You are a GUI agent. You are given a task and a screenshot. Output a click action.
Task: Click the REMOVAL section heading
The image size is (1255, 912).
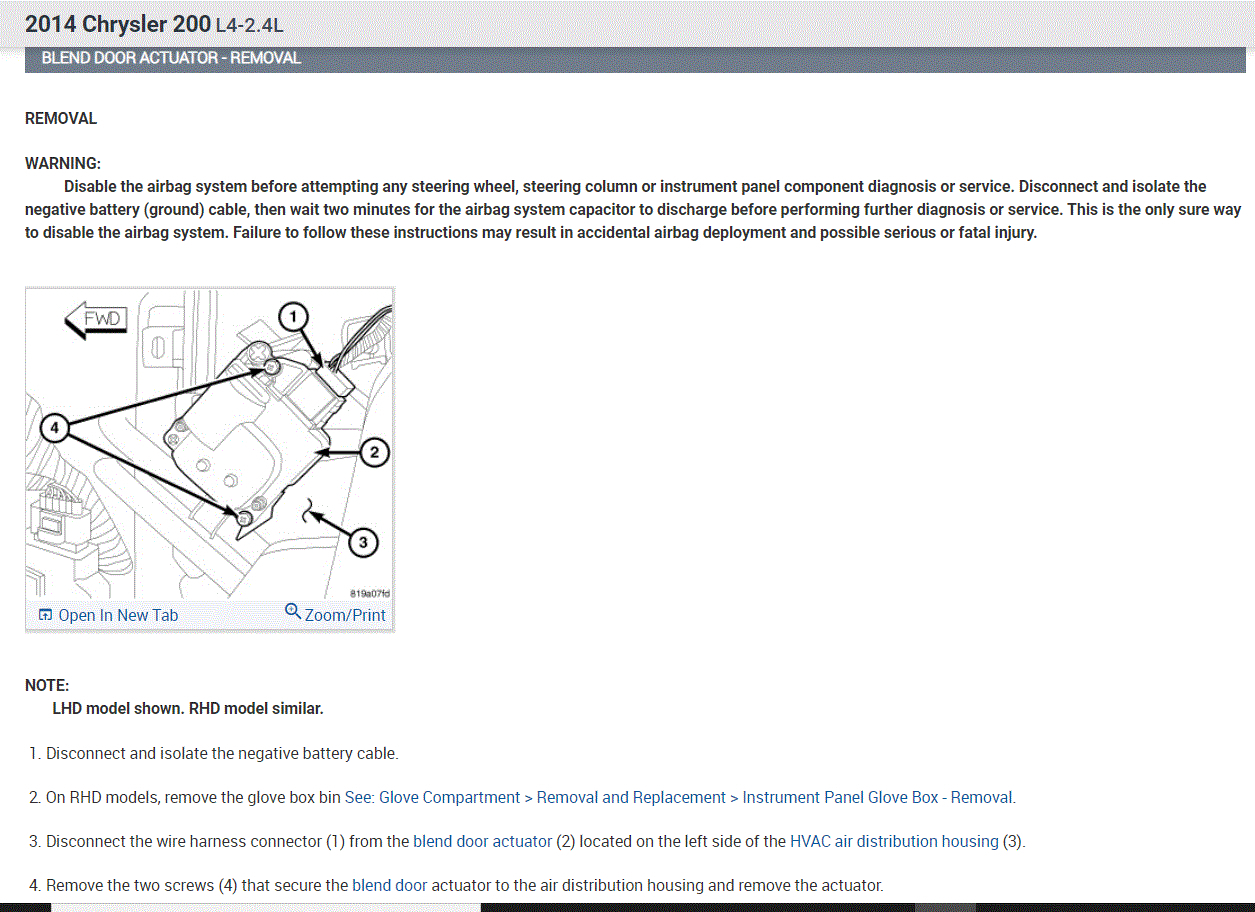tap(61, 119)
